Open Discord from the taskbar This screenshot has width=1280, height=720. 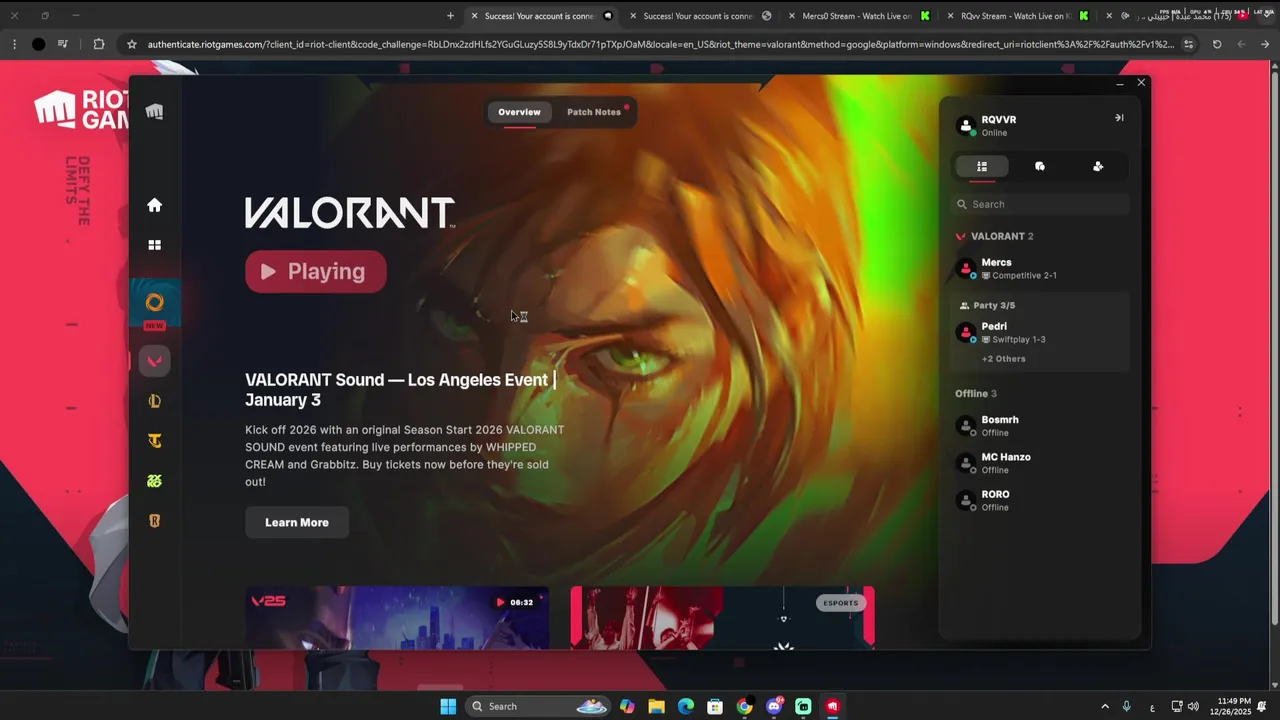[x=774, y=707]
